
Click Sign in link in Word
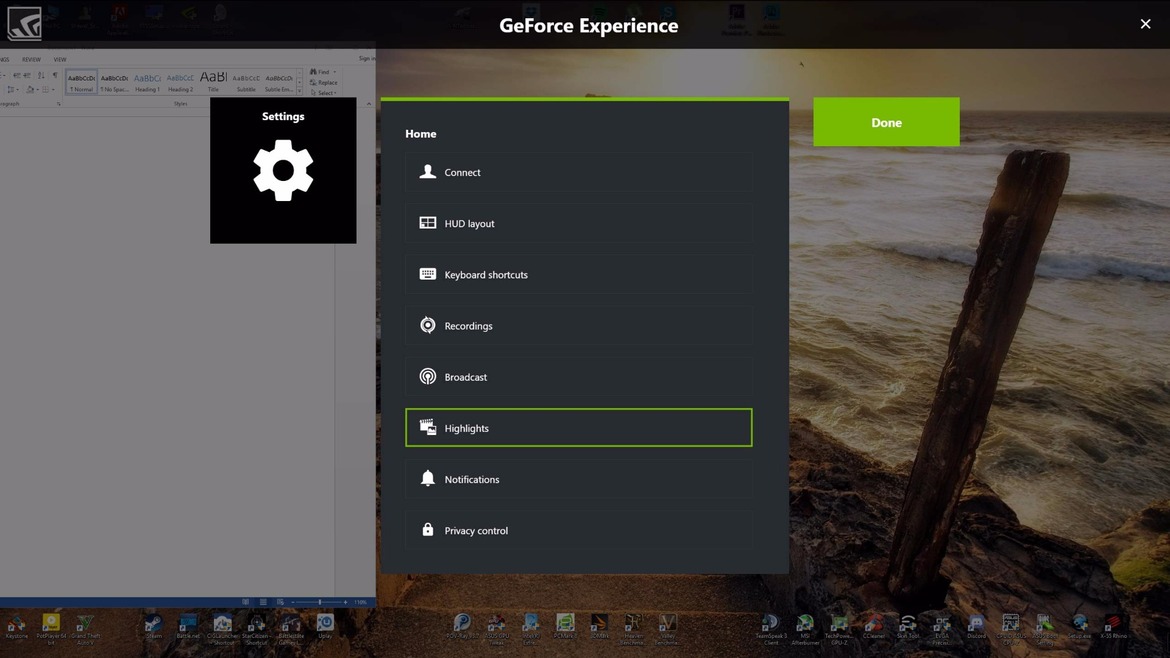pos(366,58)
